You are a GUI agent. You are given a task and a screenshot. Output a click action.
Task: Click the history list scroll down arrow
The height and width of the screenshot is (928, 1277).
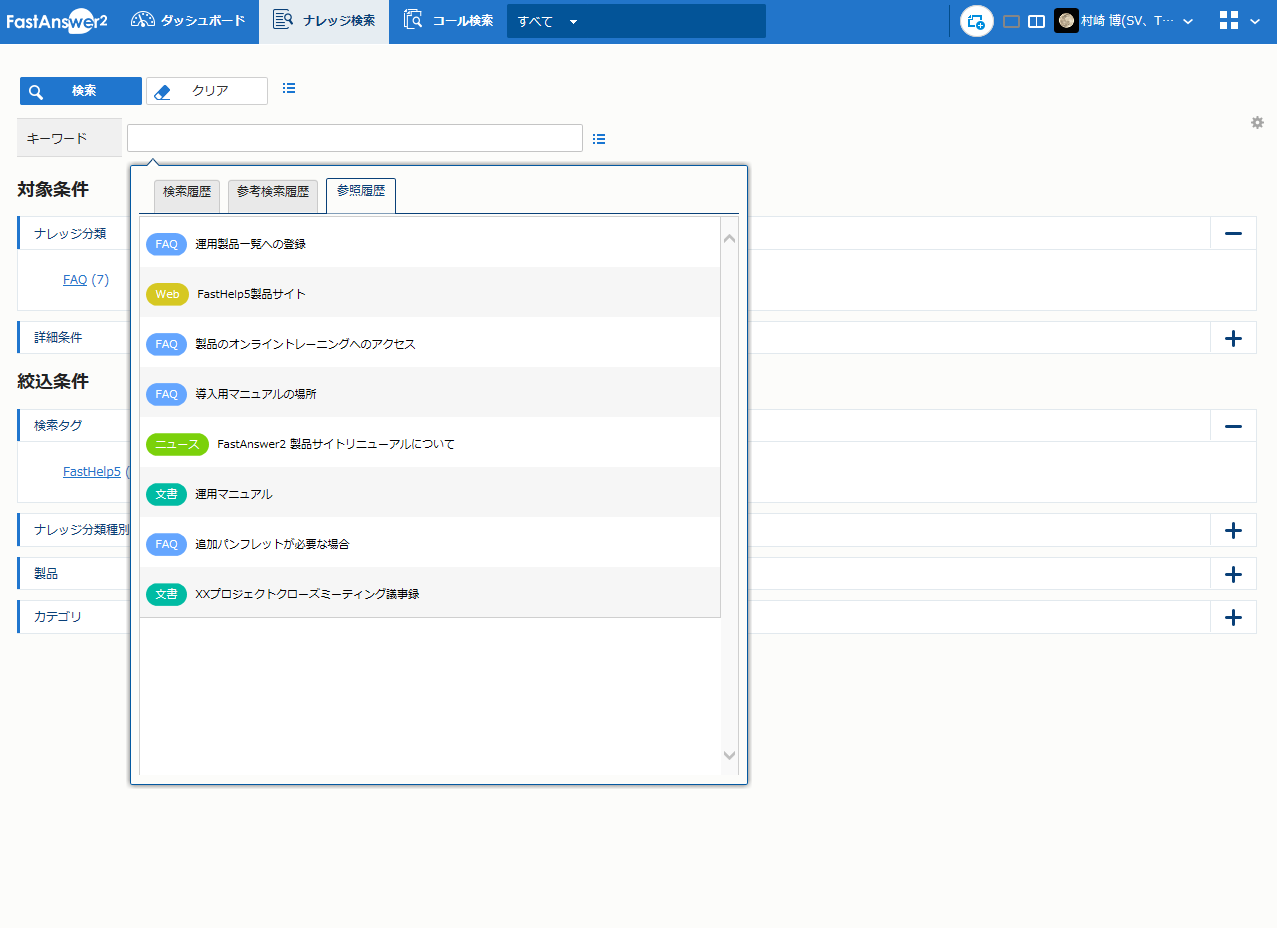point(729,756)
